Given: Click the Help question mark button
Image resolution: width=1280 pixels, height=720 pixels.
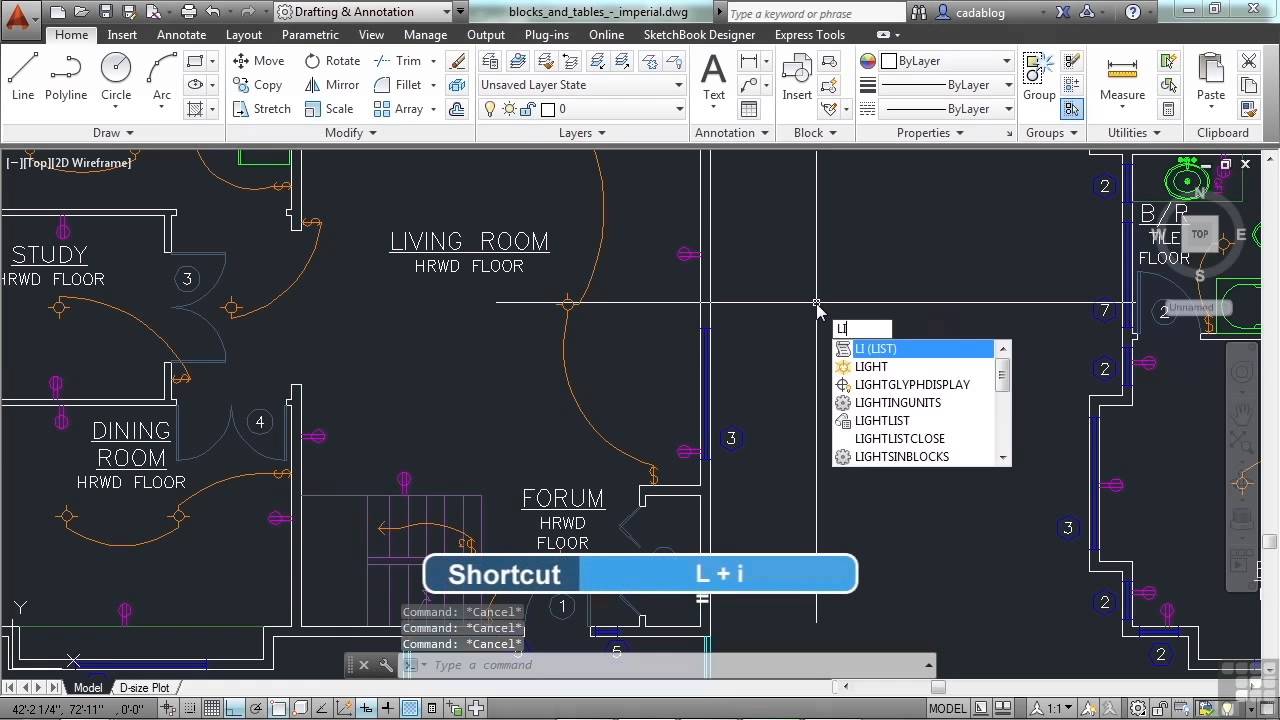Looking at the screenshot, I should (1132, 13).
